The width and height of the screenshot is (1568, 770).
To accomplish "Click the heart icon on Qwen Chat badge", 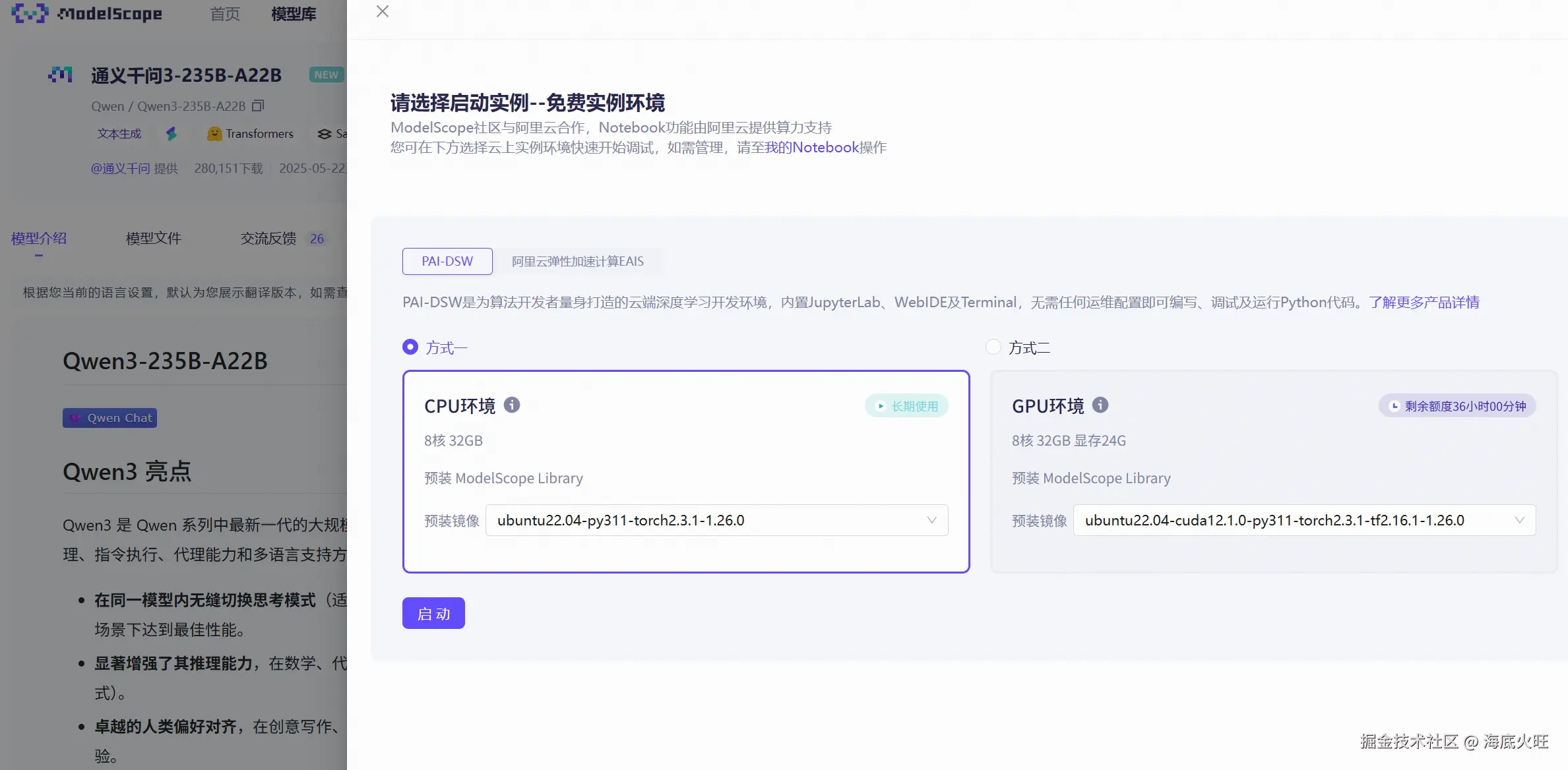I will tap(75, 418).
